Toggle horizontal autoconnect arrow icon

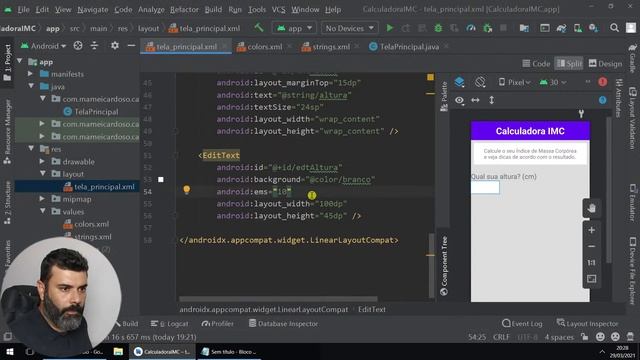pyautogui.click(x=476, y=100)
